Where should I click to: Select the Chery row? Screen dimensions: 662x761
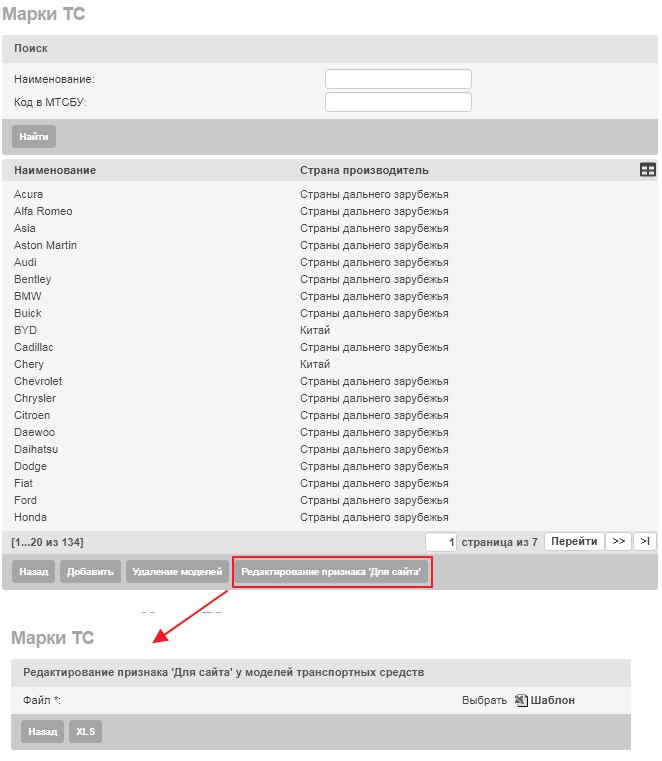click(330, 364)
